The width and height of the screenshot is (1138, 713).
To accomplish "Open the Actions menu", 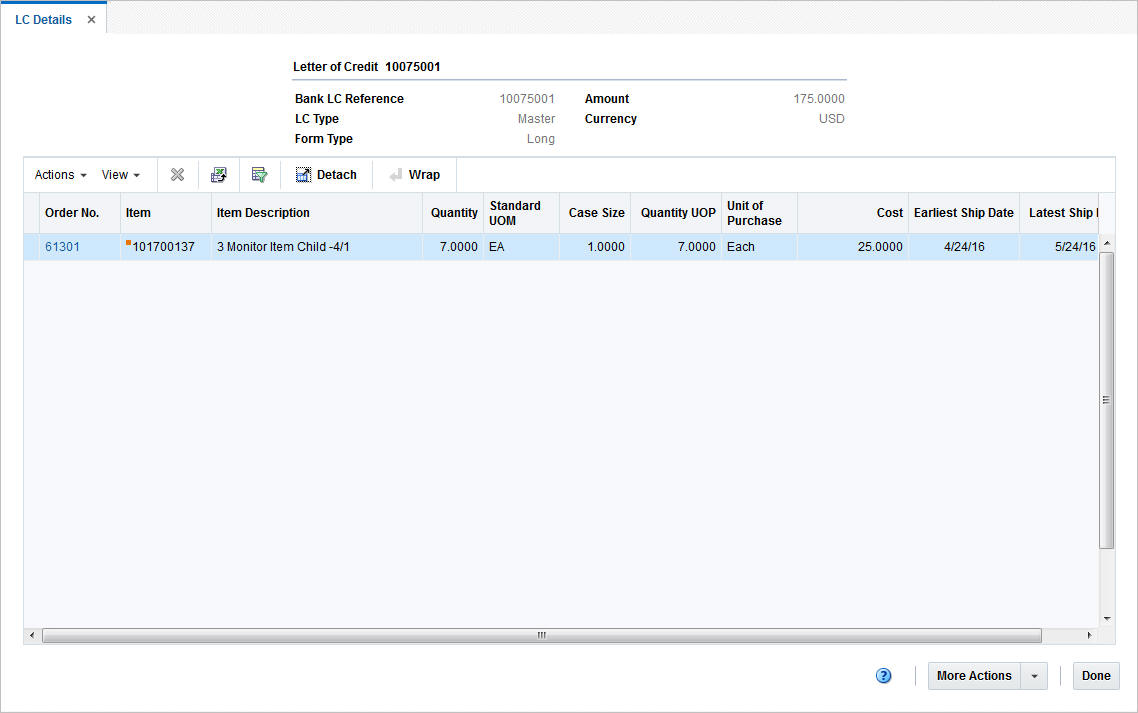I will coord(60,175).
